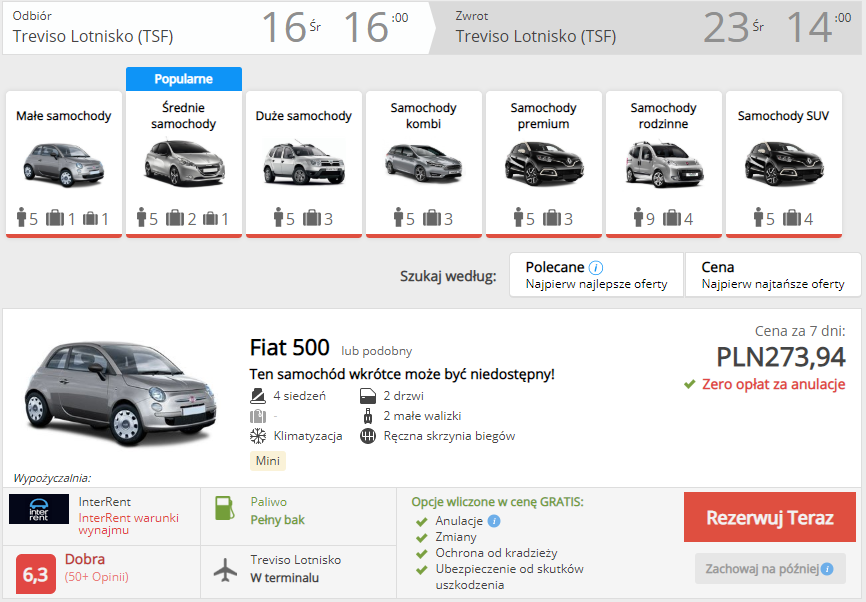Click Zachowaj na później button
Viewport: 866px width, 602px height.
(x=770, y=569)
